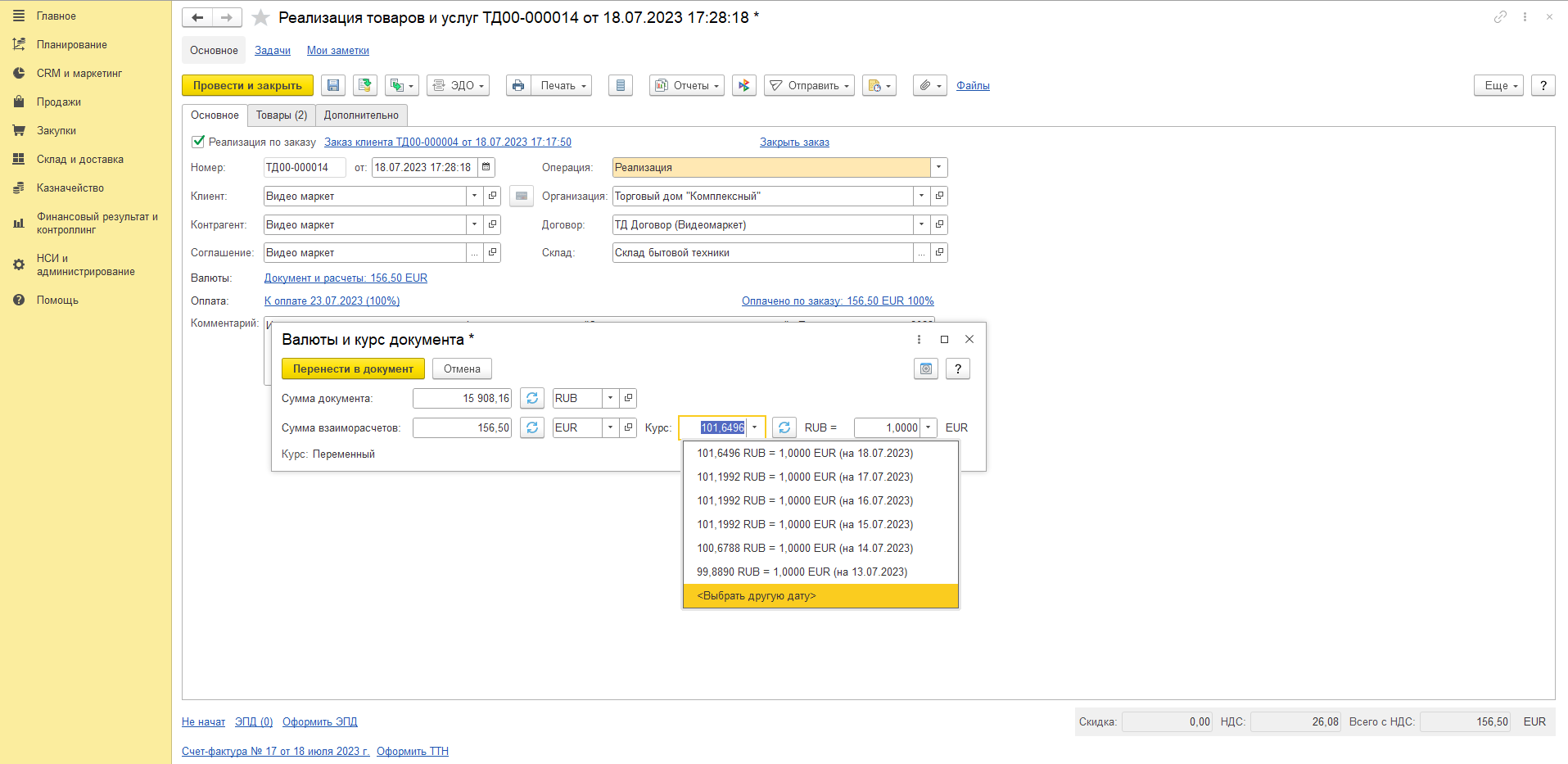
Task: Select the rate 99,8890 RUB for 13.07.2023
Action: click(x=820, y=572)
